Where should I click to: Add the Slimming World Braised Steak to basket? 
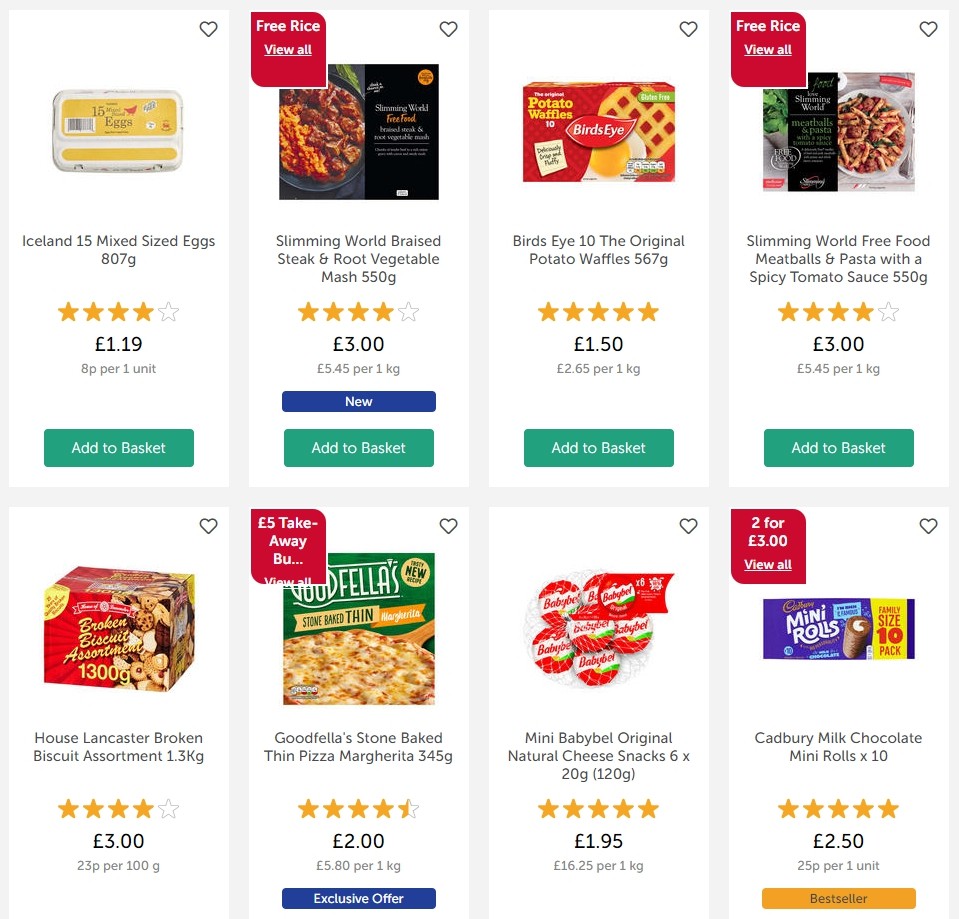tap(358, 448)
